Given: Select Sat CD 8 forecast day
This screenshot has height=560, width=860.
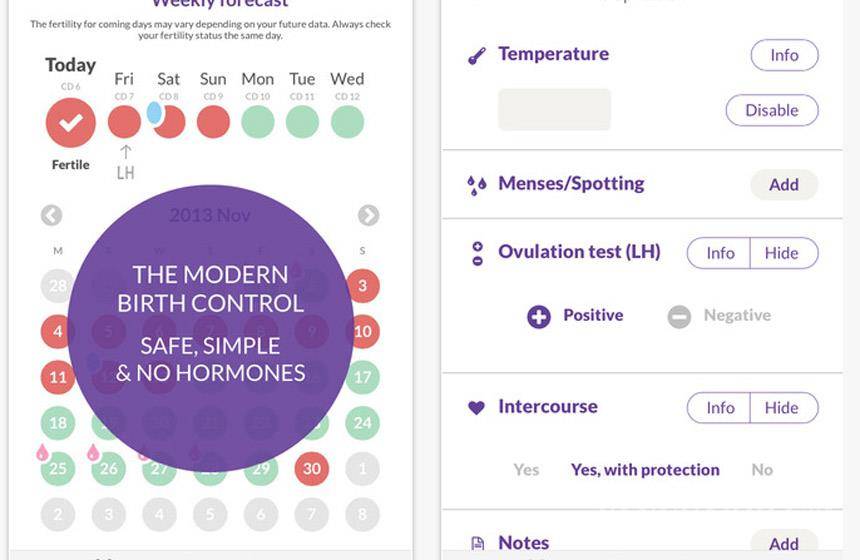Looking at the screenshot, I should (169, 122).
